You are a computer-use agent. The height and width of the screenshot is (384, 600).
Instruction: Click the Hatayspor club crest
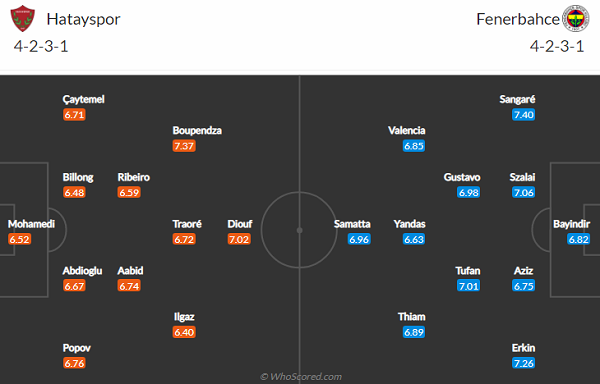(x=23, y=18)
